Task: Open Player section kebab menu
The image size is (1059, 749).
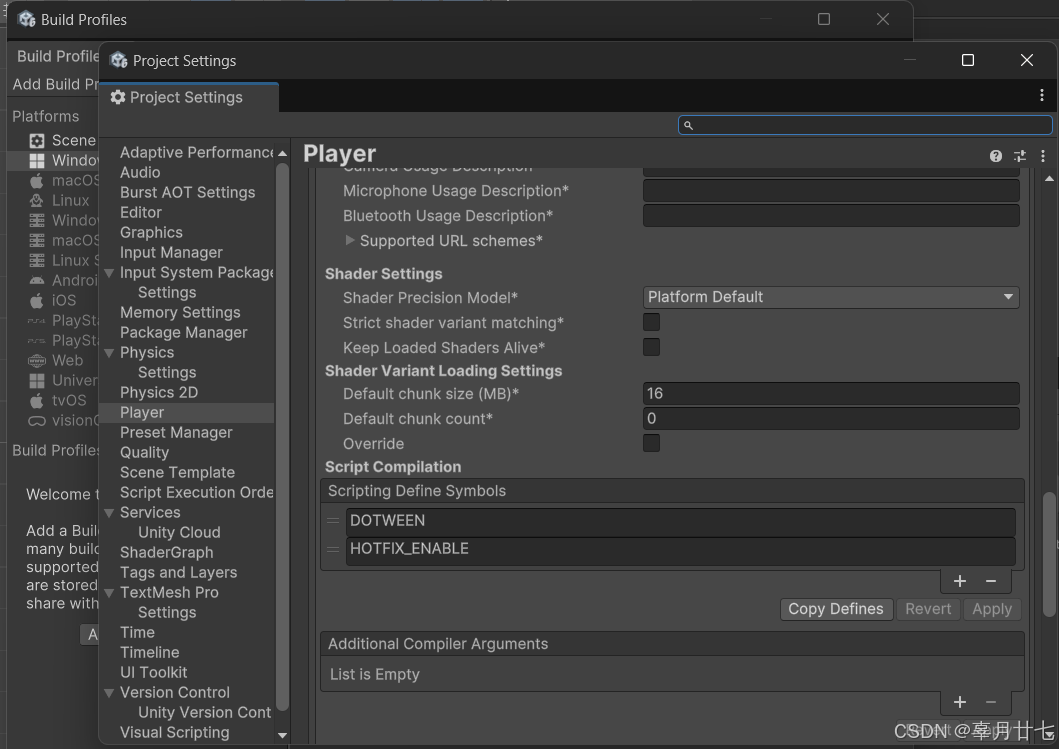Action: (1043, 156)
